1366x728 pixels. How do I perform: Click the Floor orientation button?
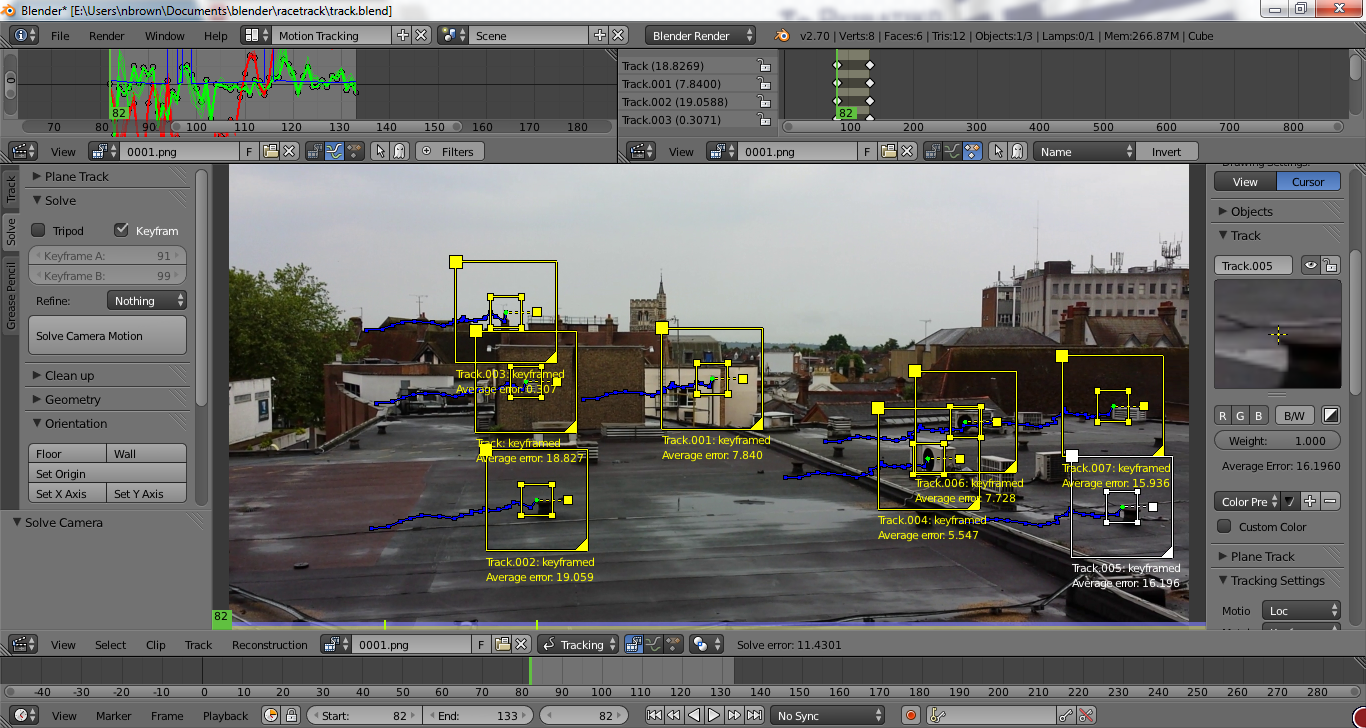click(68, 453)
